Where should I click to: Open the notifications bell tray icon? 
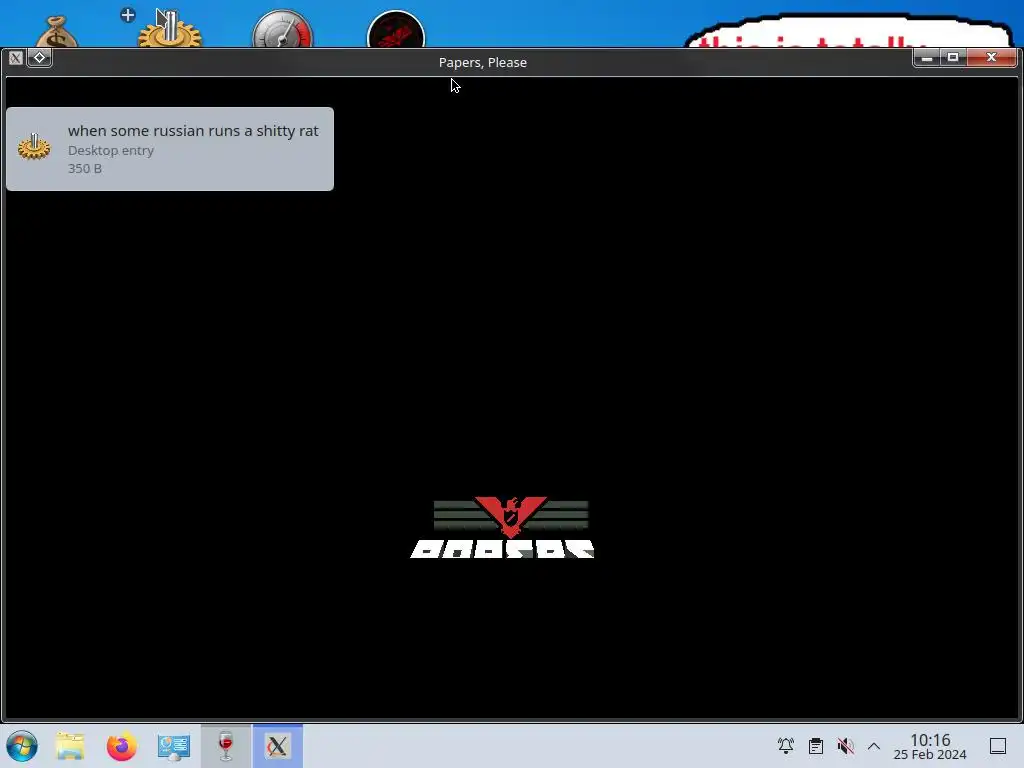click(x=786, y=746)
